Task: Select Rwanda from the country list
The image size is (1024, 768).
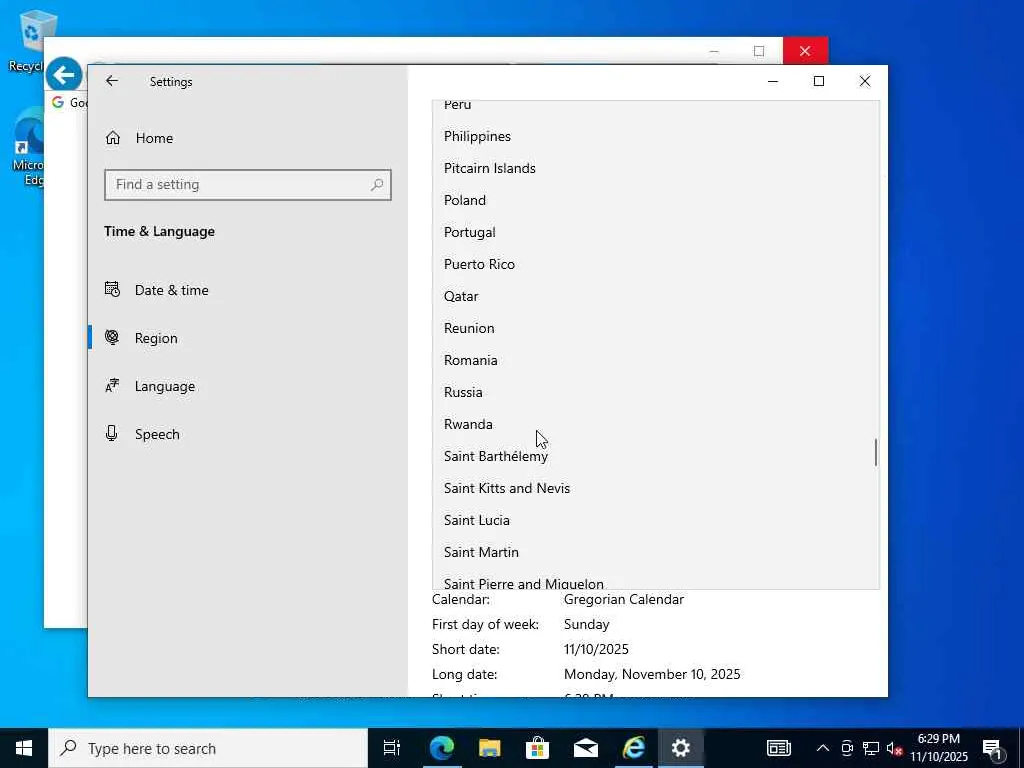Action: pos(656,424)
